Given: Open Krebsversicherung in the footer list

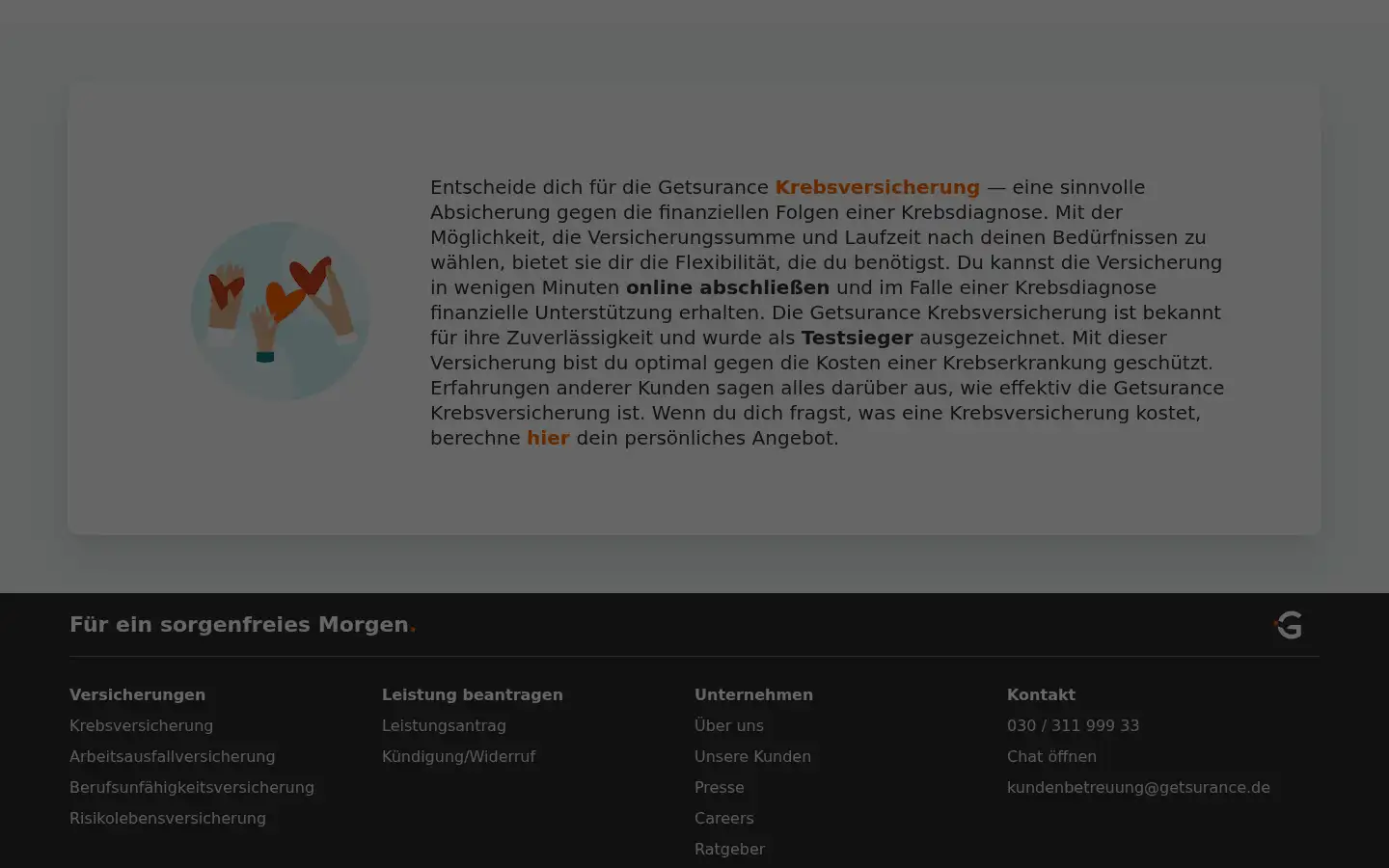Looking at the screenshot, I should [141, 725].
